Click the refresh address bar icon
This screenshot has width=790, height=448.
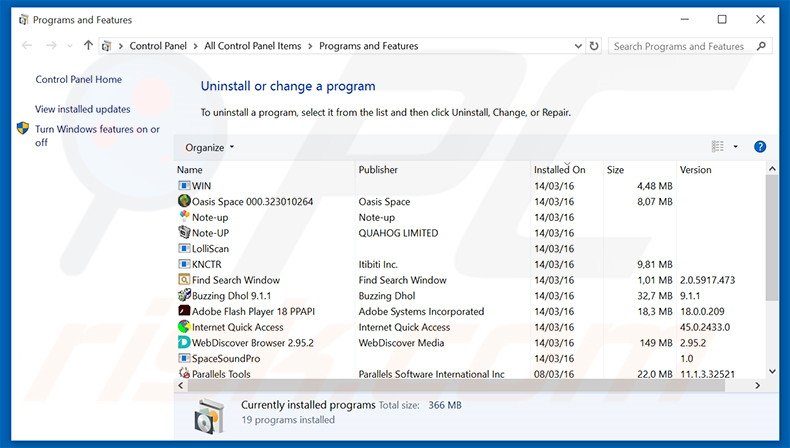click(x=594, y=46)
